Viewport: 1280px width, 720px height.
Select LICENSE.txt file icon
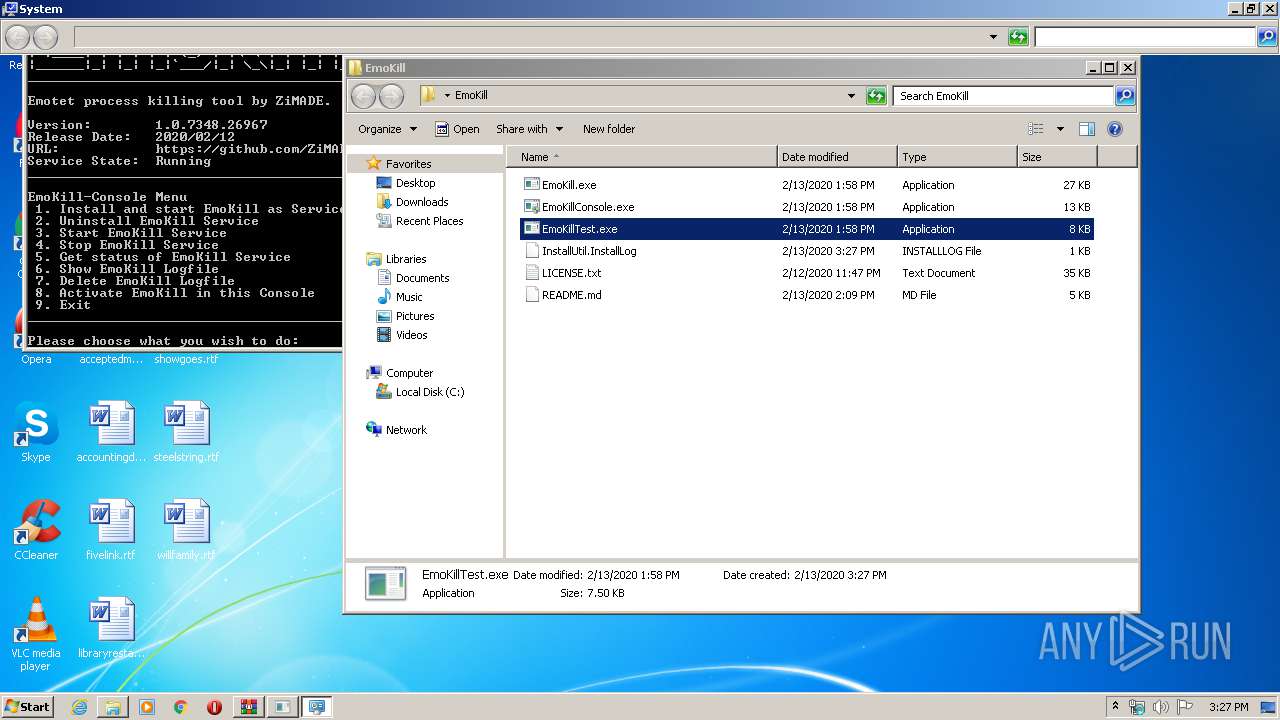tap(532, 273)
